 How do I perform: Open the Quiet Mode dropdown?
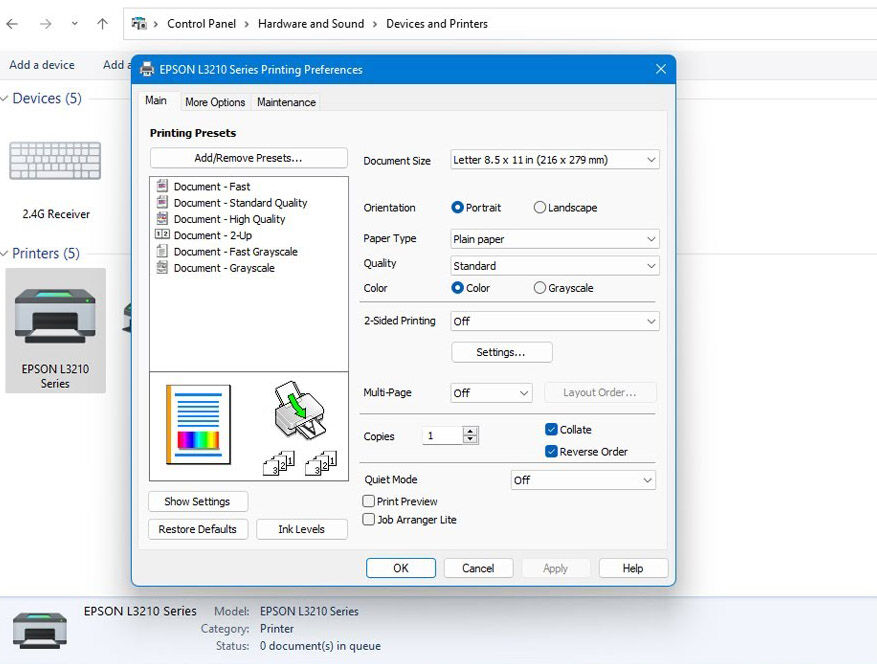pyautogui.click(x=583, y=480)
